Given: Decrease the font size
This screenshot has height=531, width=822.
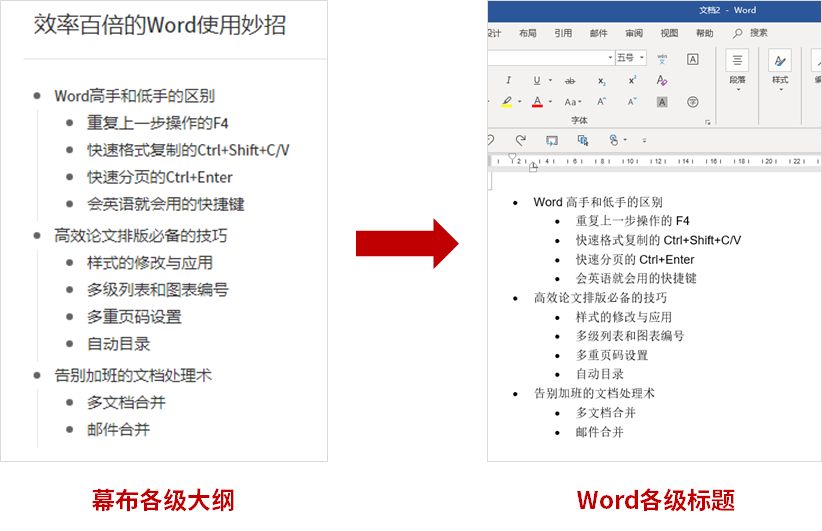Looking at the screenshot, I should coord(632,102).
